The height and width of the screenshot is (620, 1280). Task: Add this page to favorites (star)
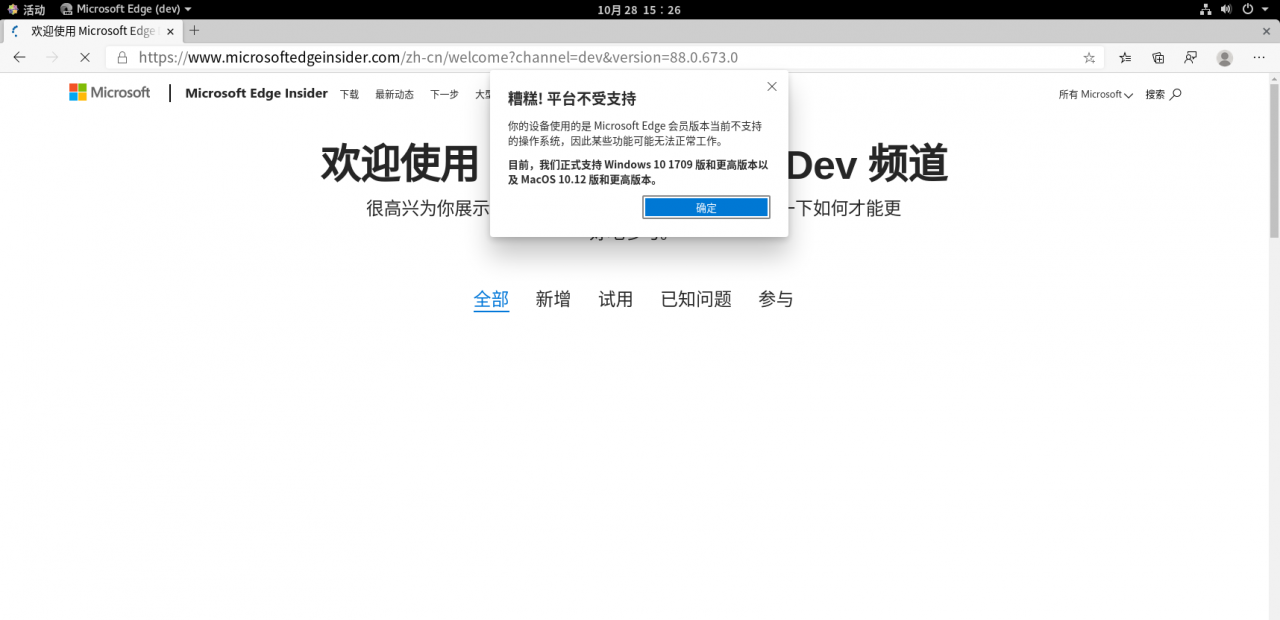(x=1089, y=58)
